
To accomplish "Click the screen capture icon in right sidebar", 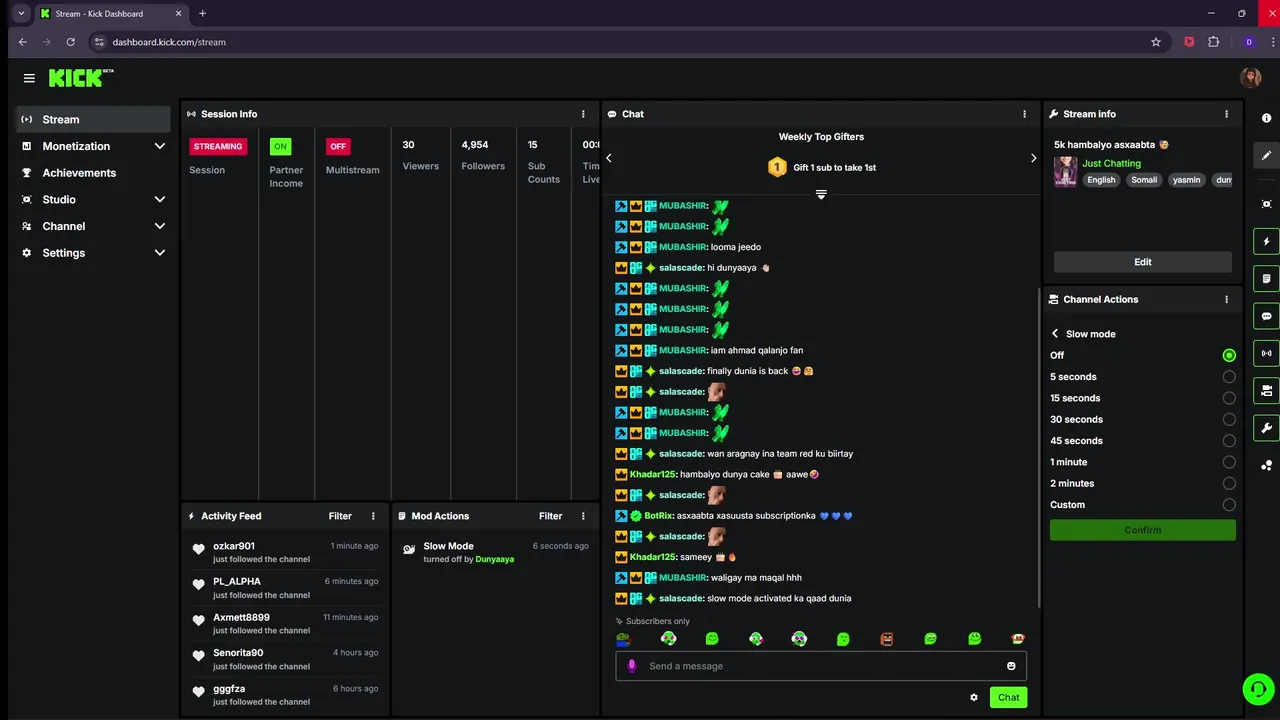I will tap(1266, 204).
